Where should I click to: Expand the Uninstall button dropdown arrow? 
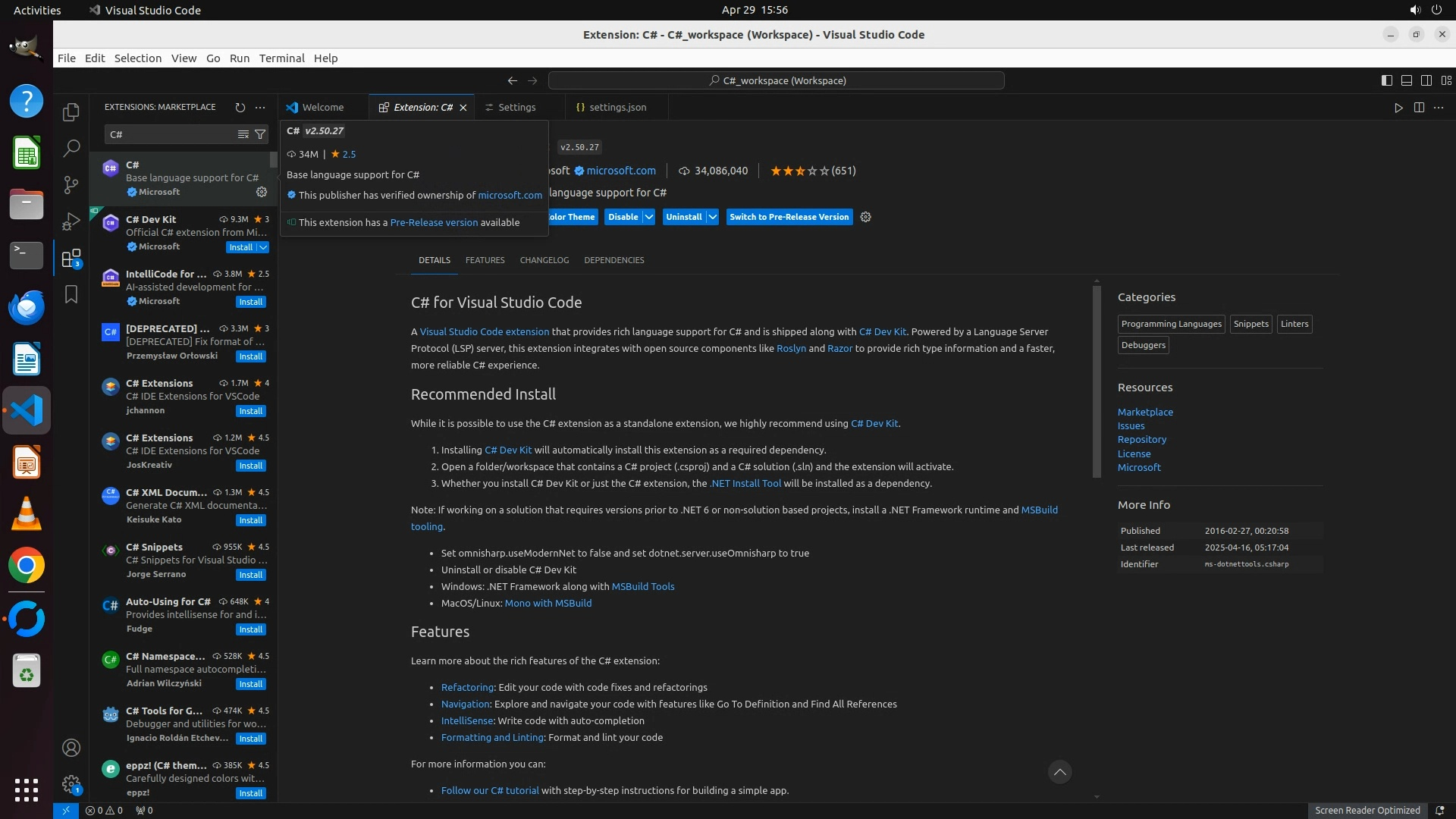(x=713, y=217)
